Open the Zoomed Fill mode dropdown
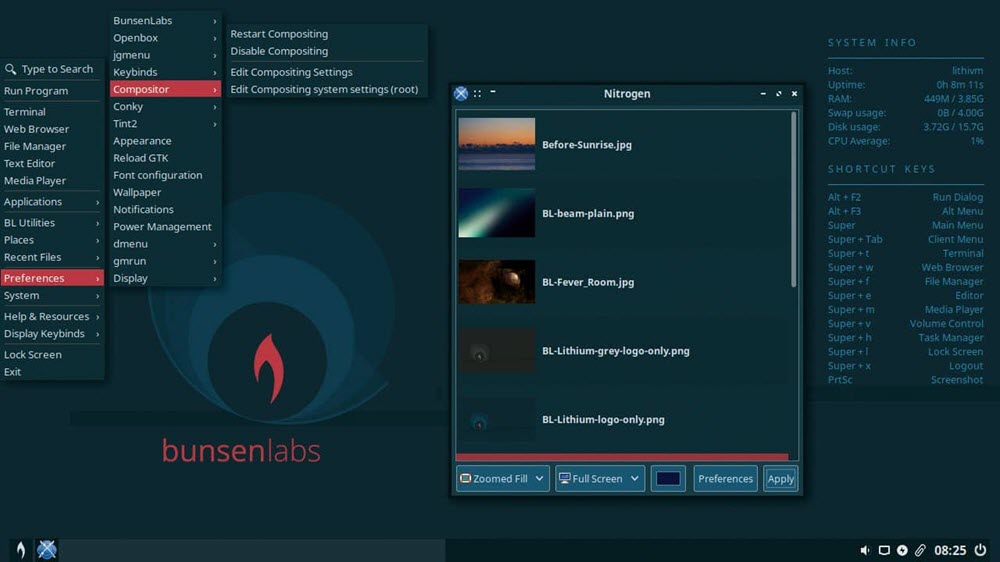The width and height of the screenshot is (1000, 562). click(502, 479)
